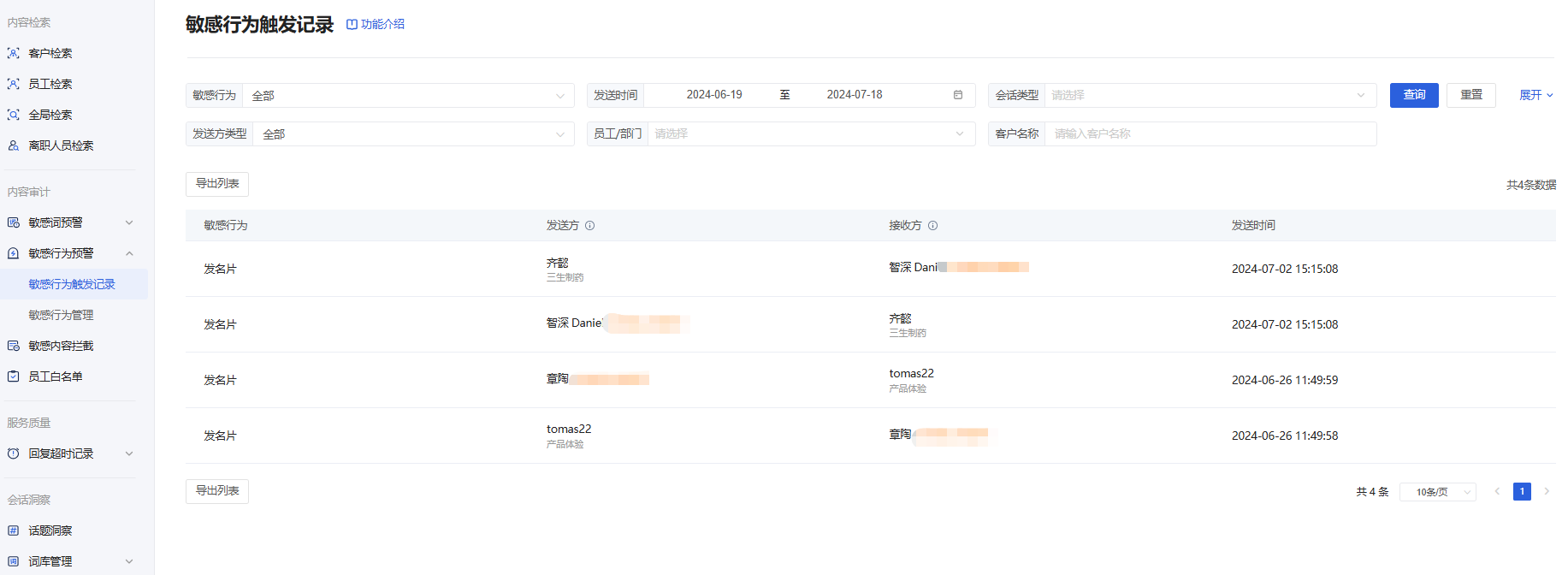
Task: Expand the 回复超时记录 submenu chevron
Action: (x=129, y=453)
